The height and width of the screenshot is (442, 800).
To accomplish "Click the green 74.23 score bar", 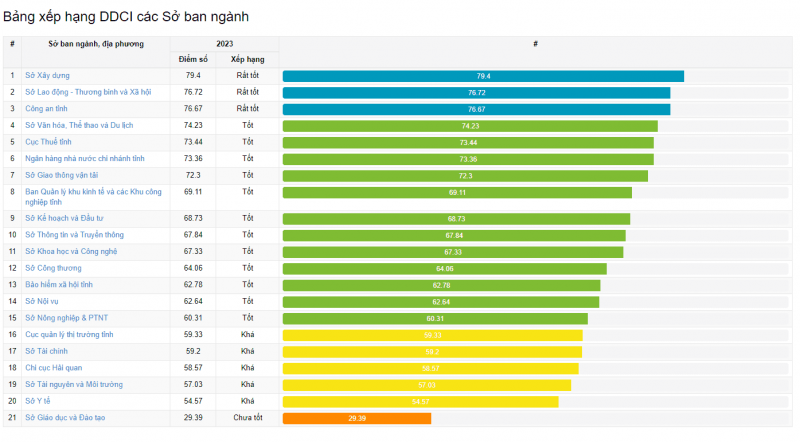I will coord(470,126).
